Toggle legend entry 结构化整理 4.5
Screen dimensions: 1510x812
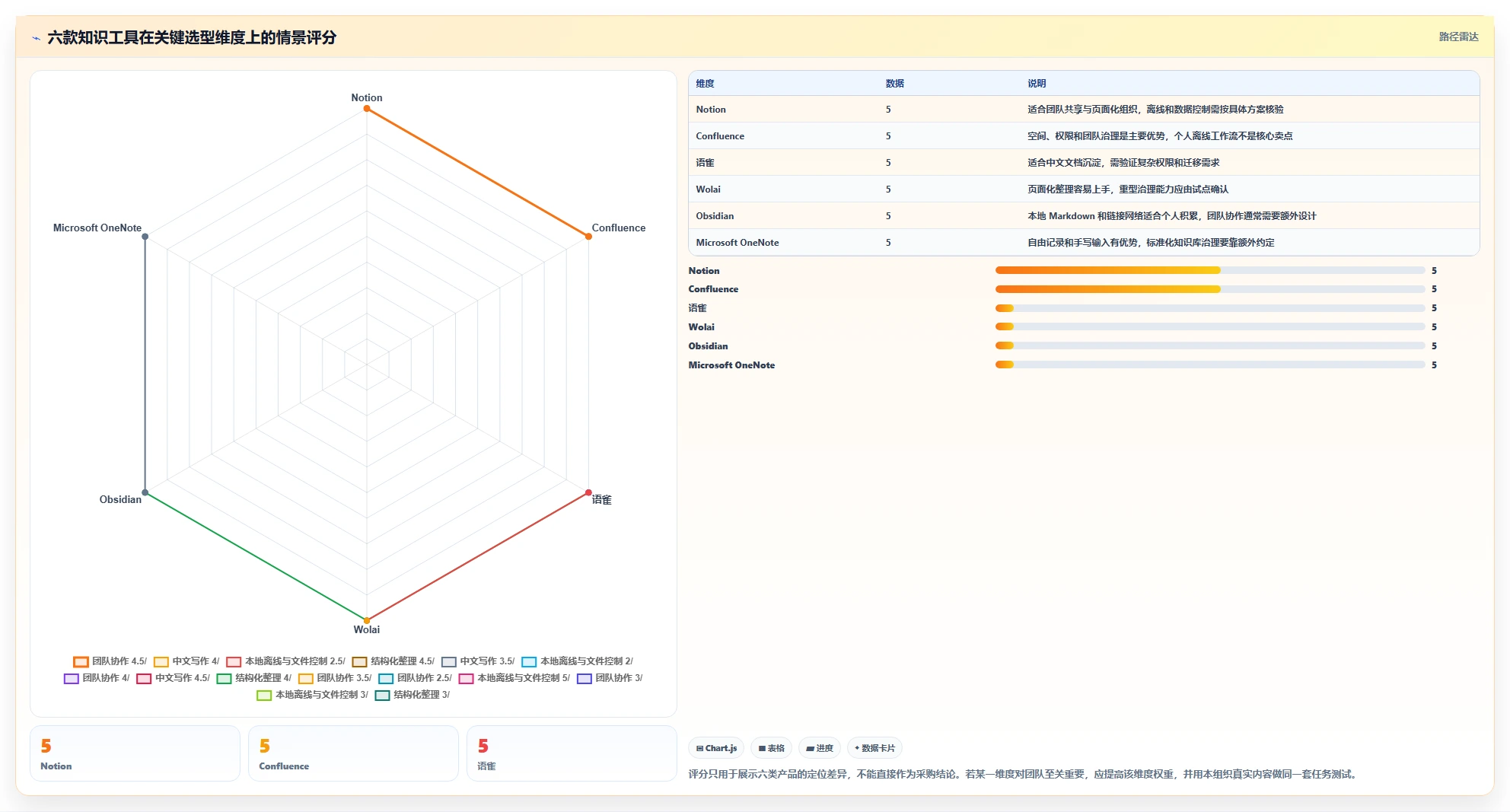coord(393,661)
